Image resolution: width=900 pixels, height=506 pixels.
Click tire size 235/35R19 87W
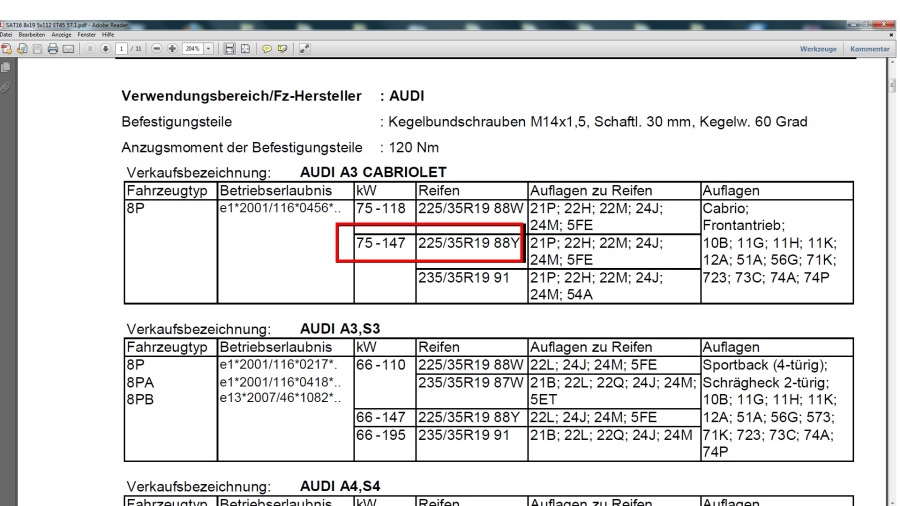tap(471, 383)
